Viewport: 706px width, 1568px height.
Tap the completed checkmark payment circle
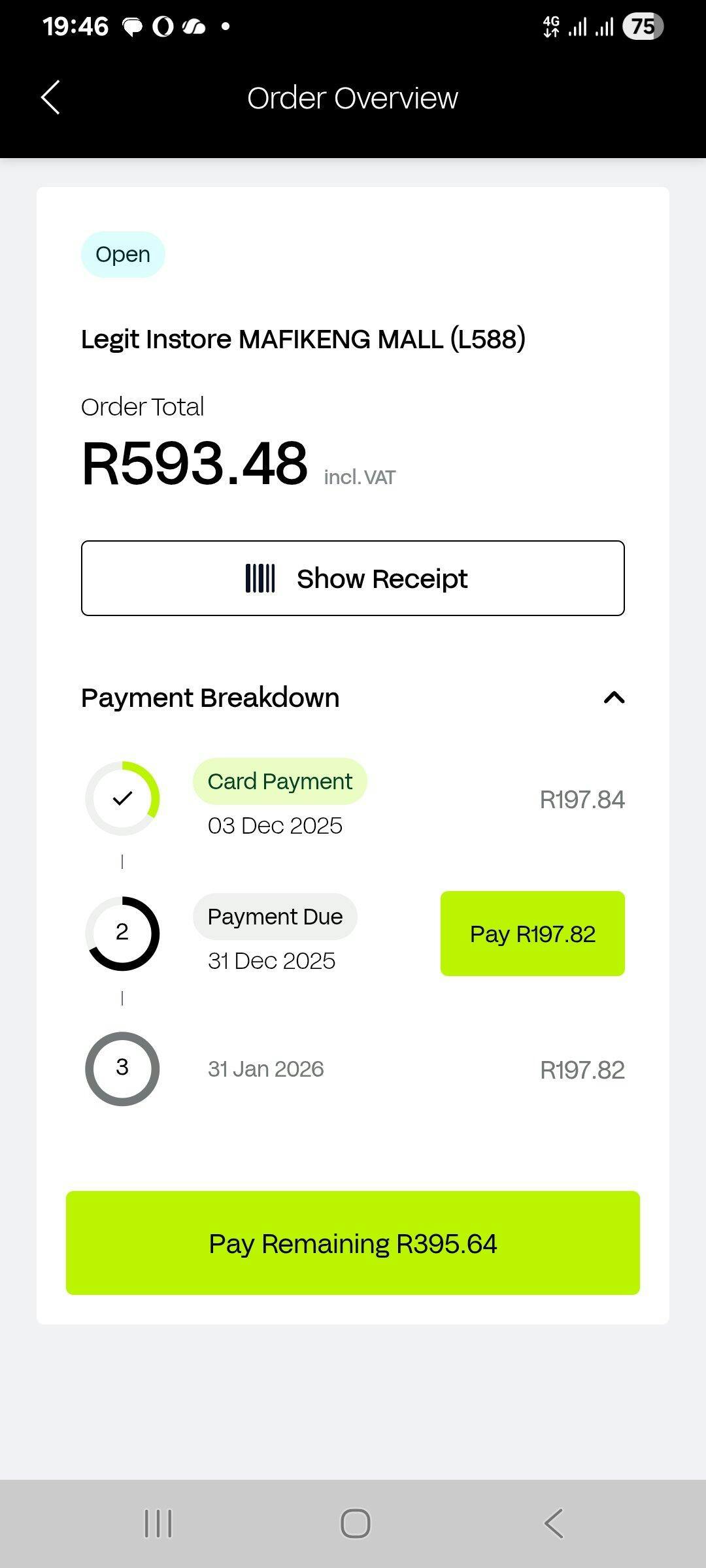coord(122,798)
